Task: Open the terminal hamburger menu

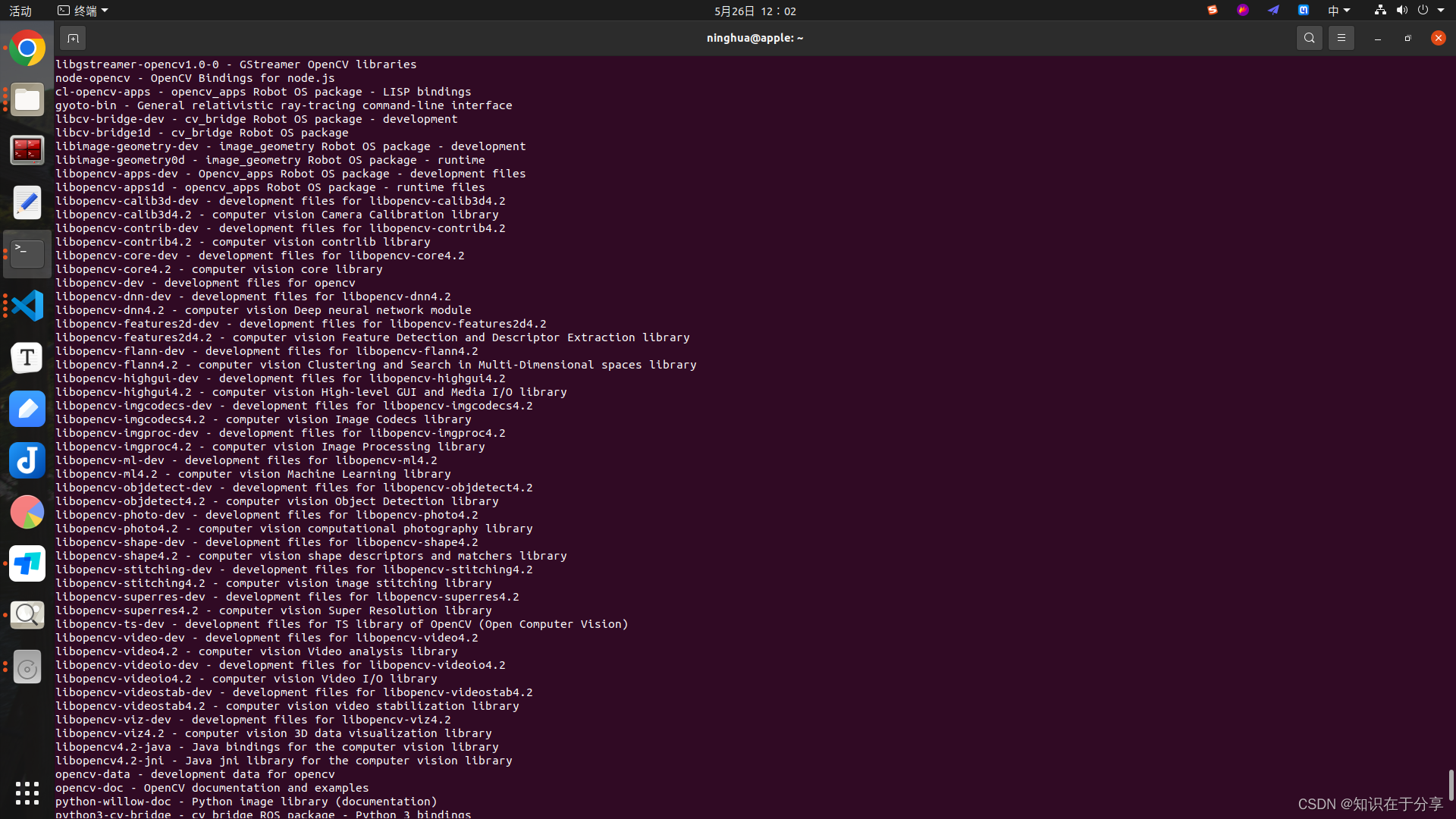Action: 1341,38
